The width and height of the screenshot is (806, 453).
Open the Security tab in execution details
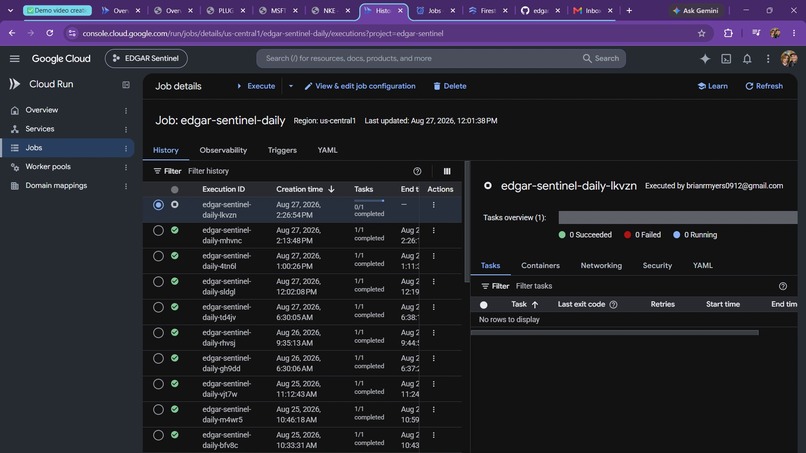pyautogui.click(x=657, y=266)
